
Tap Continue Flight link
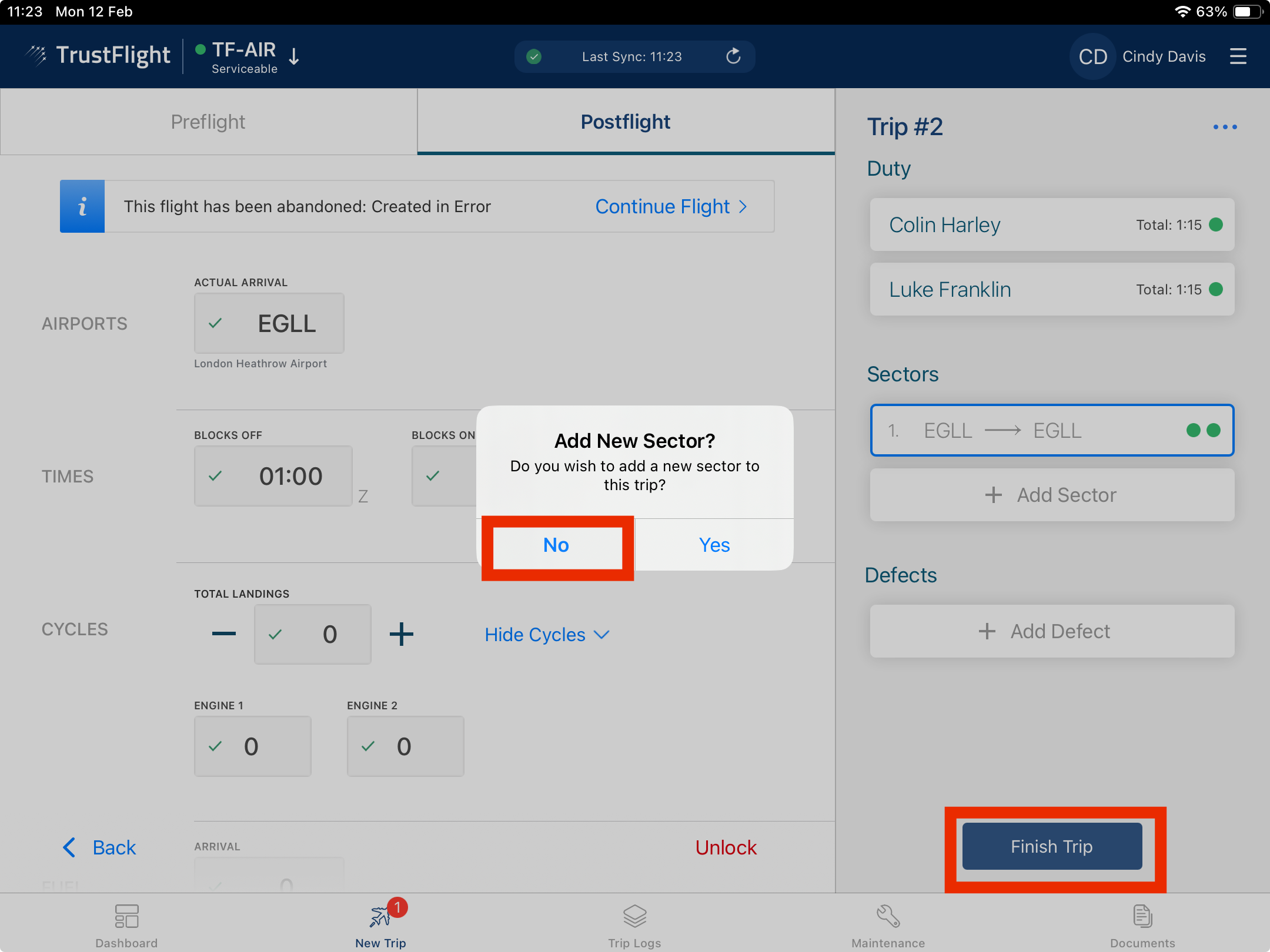tap(671, 206)
